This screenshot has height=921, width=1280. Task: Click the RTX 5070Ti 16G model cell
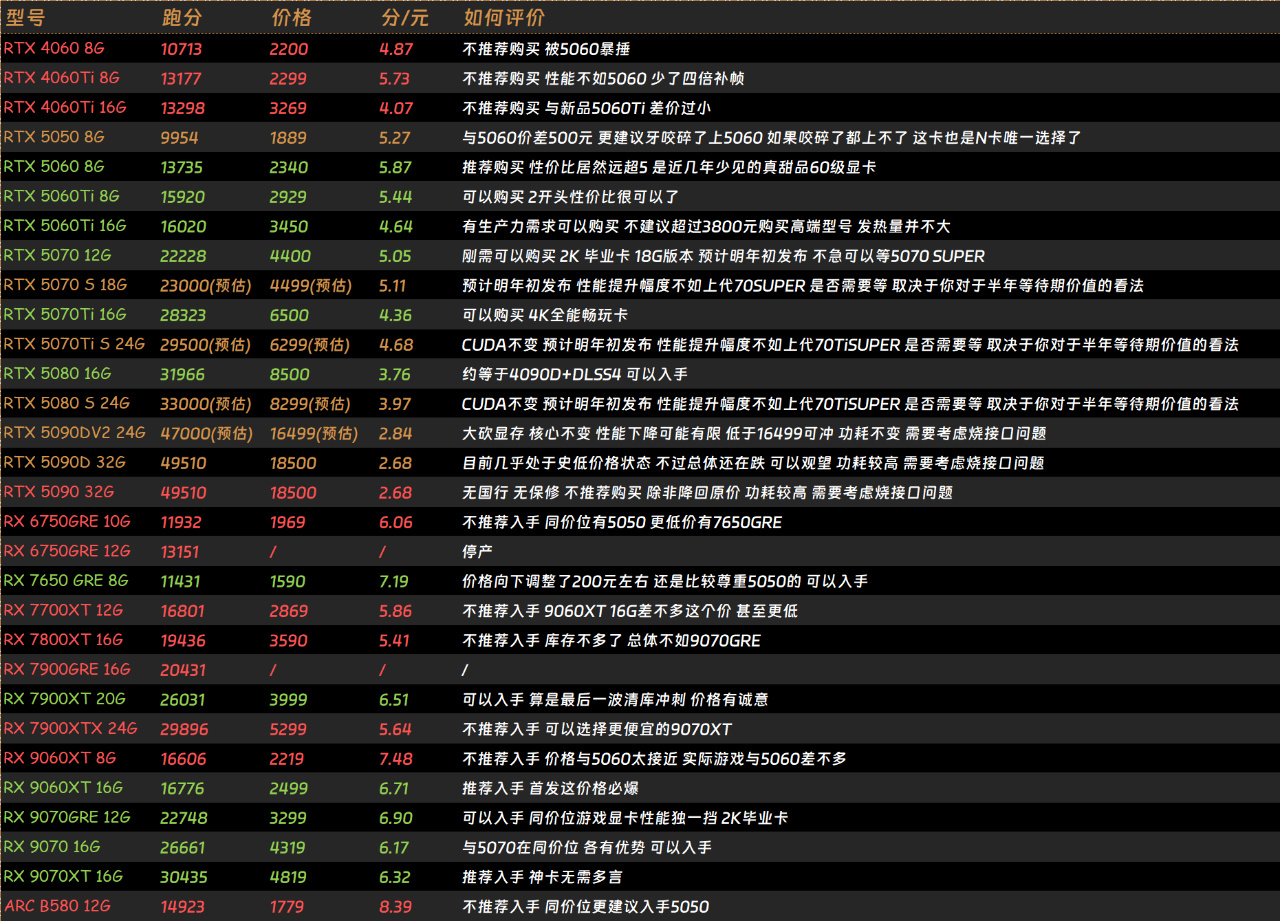66,315
